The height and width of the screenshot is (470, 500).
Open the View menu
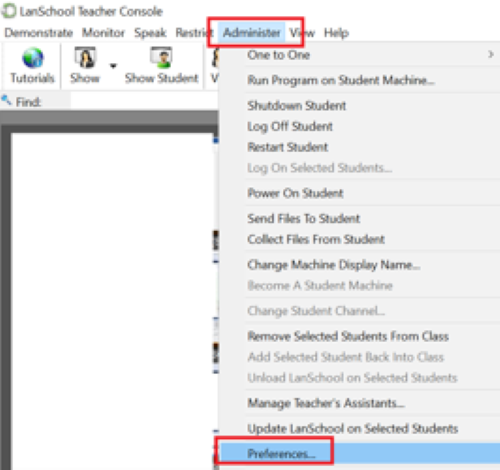coord(302,33)
